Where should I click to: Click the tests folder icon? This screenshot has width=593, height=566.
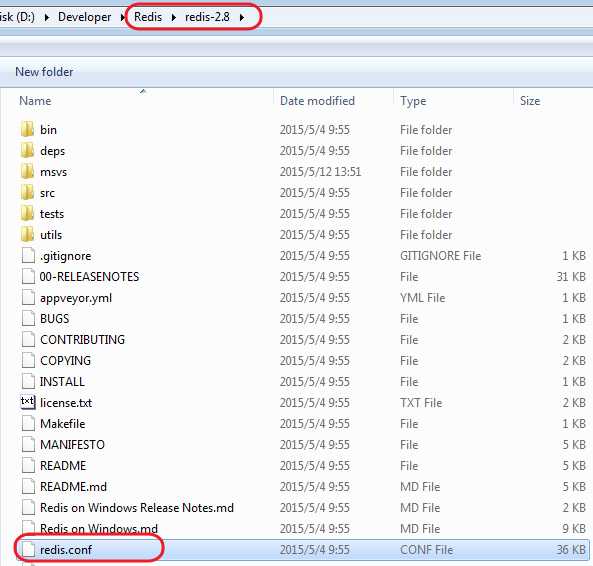28,214
